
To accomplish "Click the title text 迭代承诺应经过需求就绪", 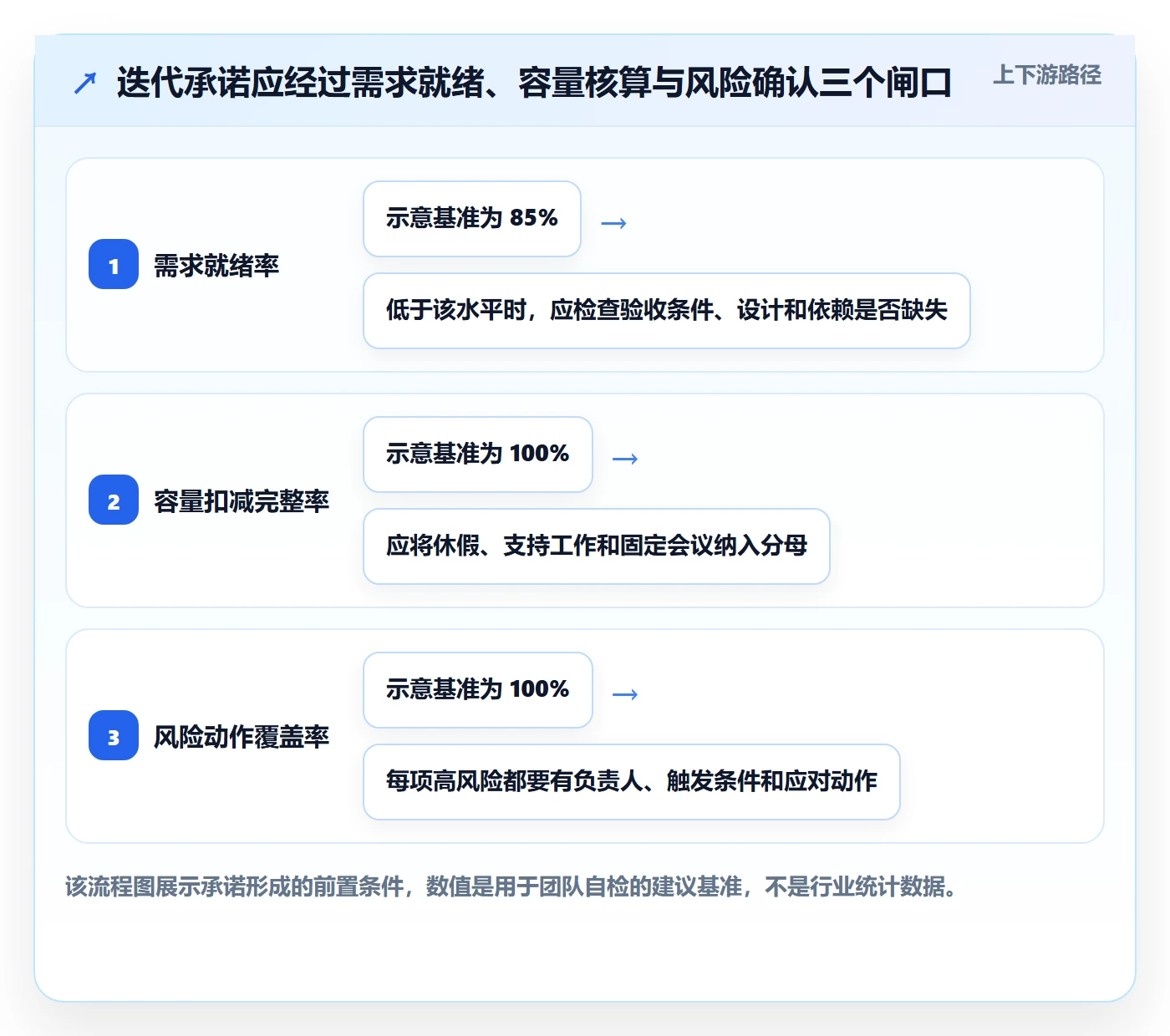I will [534, 83].
